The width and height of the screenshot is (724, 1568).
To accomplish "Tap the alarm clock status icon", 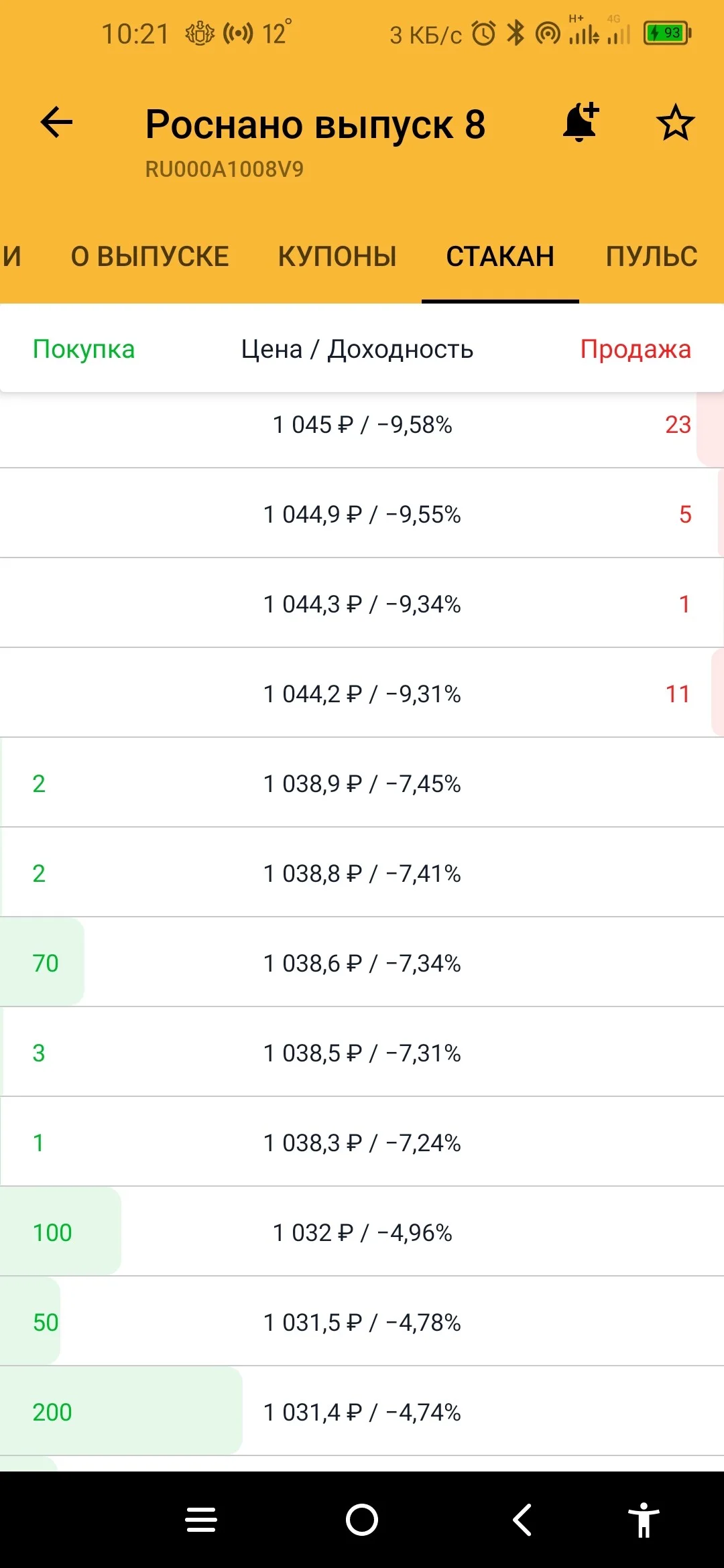I will tap(483, 33).
